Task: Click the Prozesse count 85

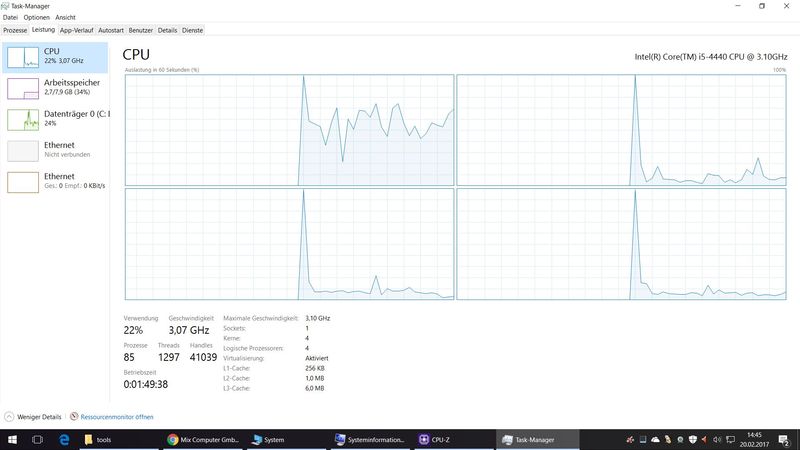Action: [x=129, y=357]
